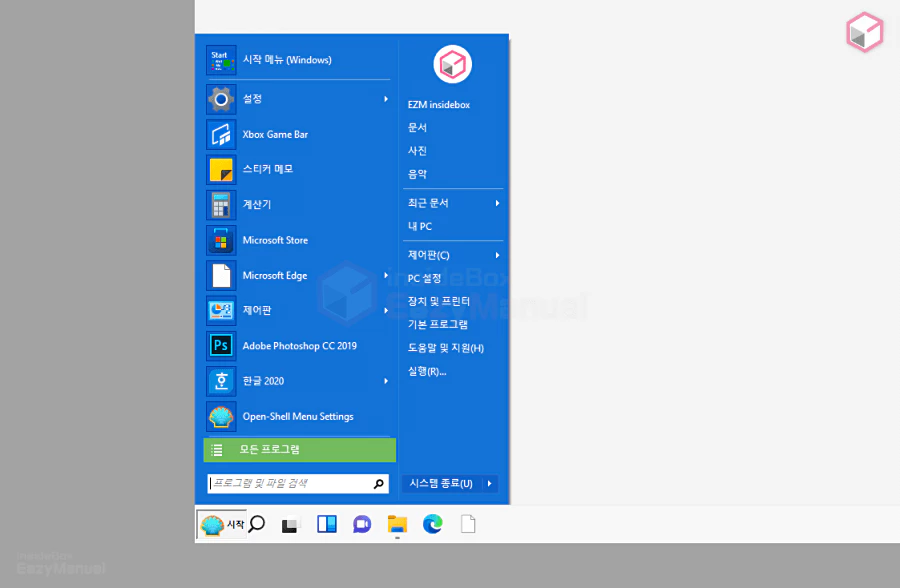This screenshot has height=588, width=900.
Task: Expand the 최근 문서 submenu arrow
Action: click(497, 203)
